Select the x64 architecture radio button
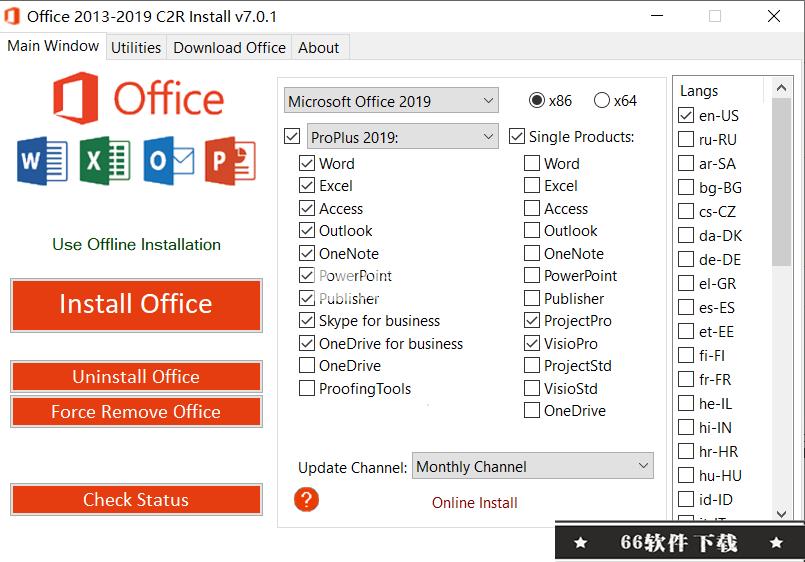805x562 pixels. point(602,100)
